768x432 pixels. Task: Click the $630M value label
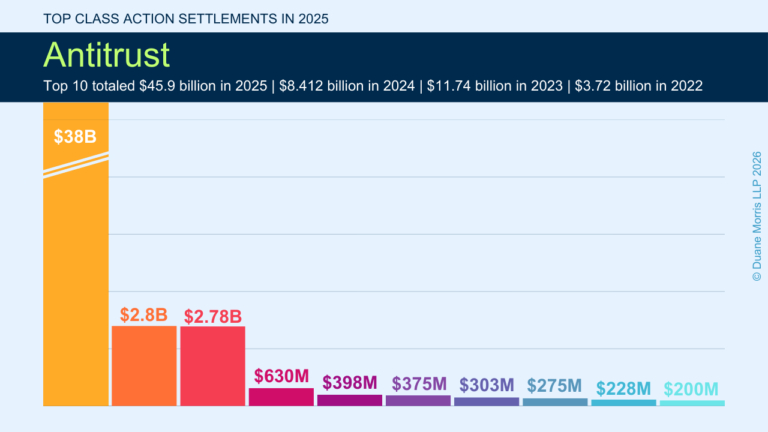pyautogui.click(x=281, y=376)
